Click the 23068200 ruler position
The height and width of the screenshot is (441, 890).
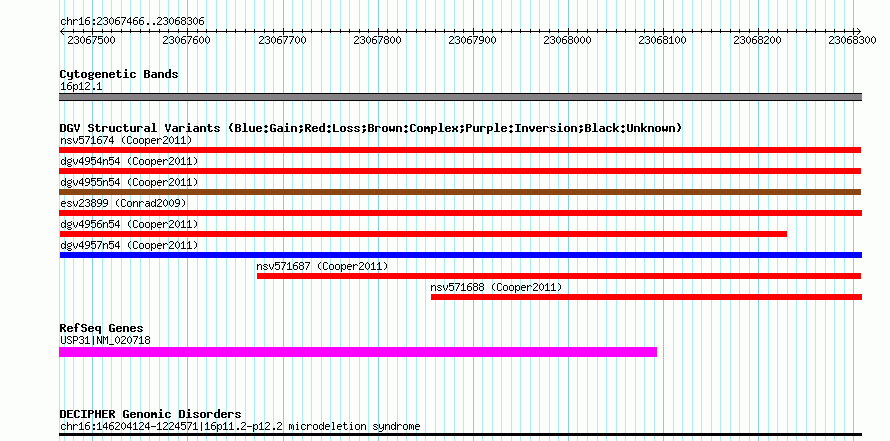pyautogui.click(x=757, y=40)
